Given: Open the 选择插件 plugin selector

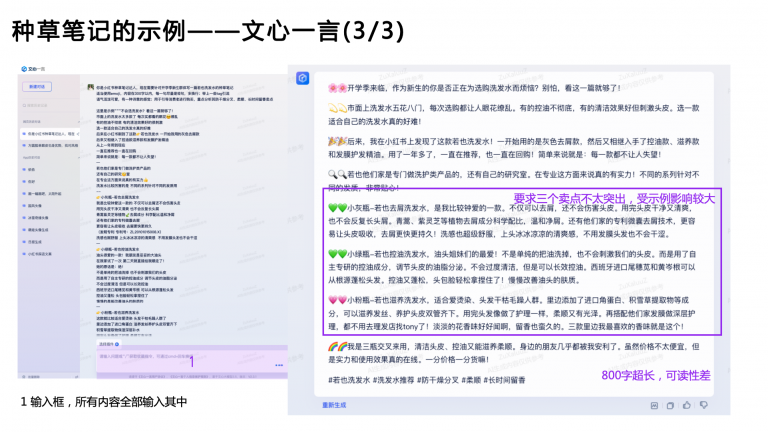Looking at the screenshot, I should pyautogui.click(x=109, y=344).
